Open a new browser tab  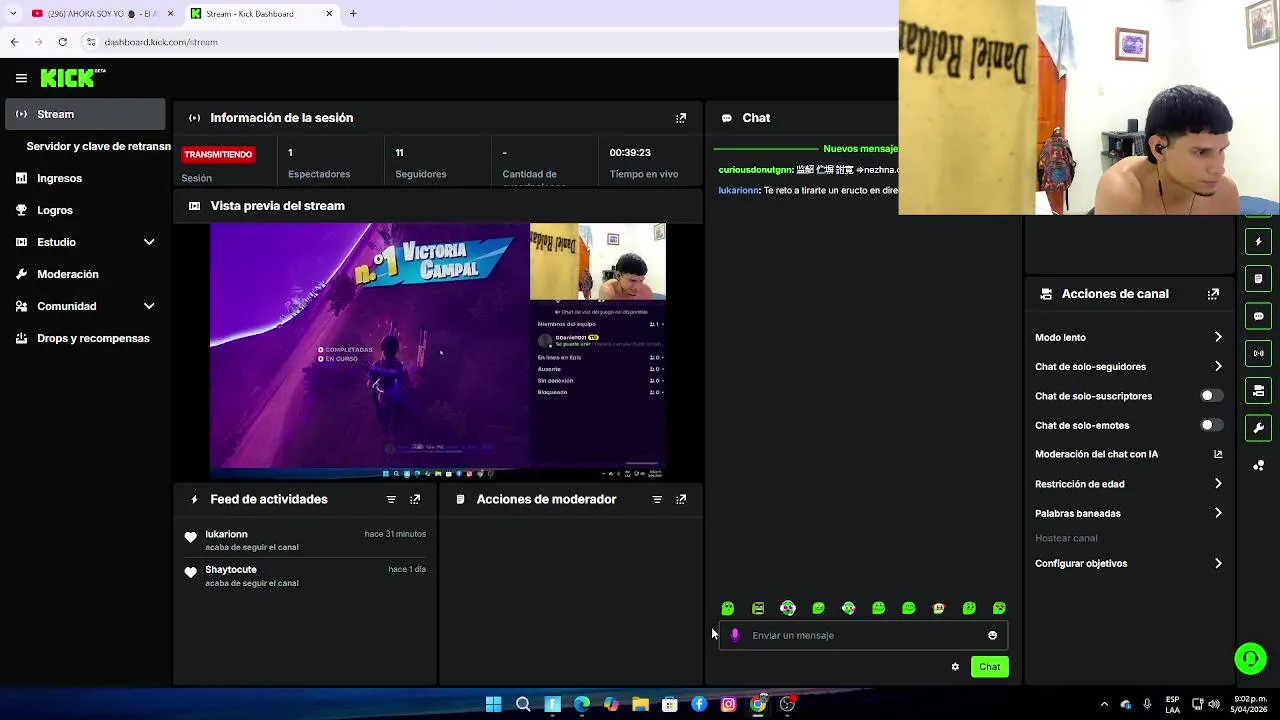point(353,14)
